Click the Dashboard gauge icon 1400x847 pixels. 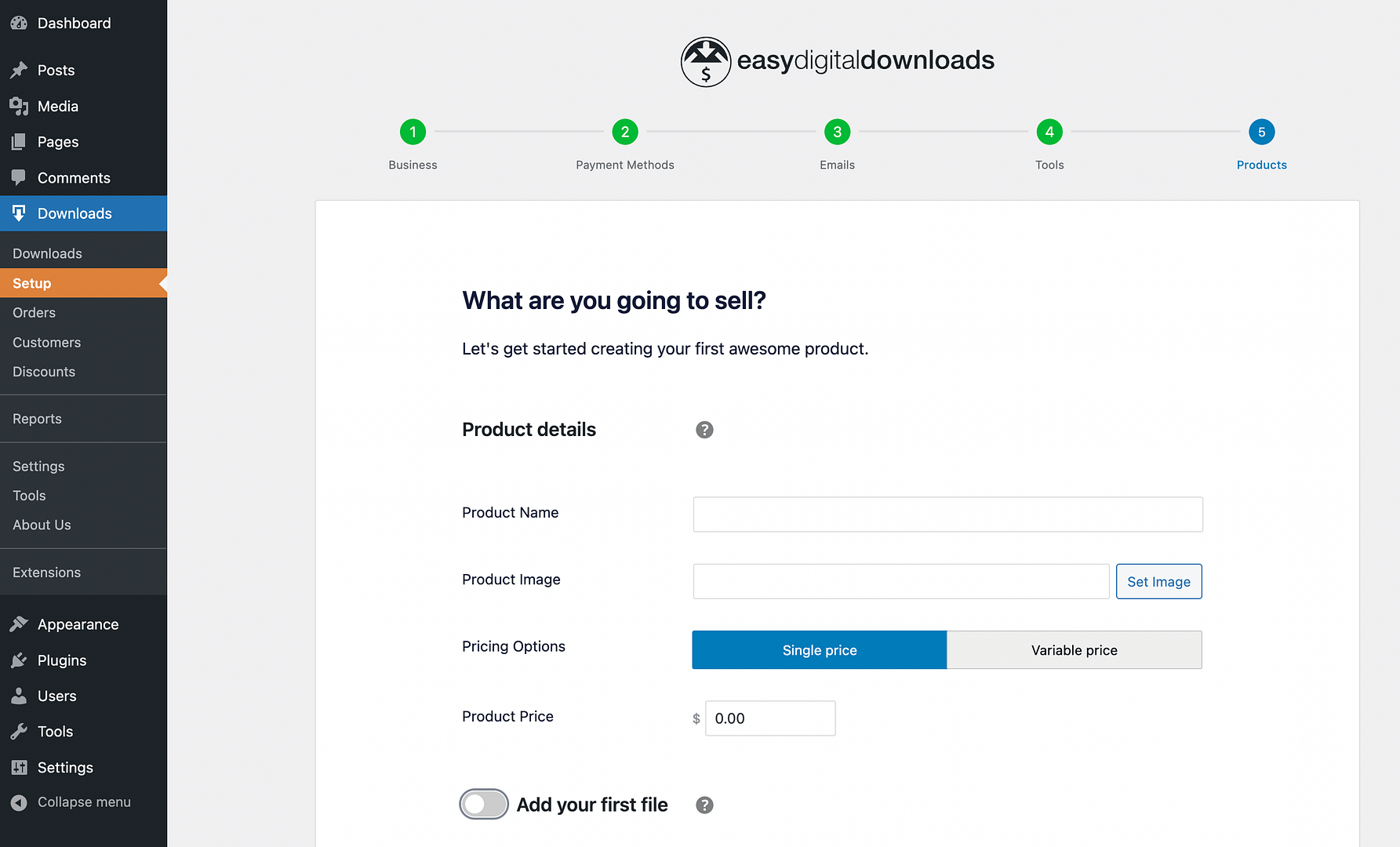(x=19, y=23)
